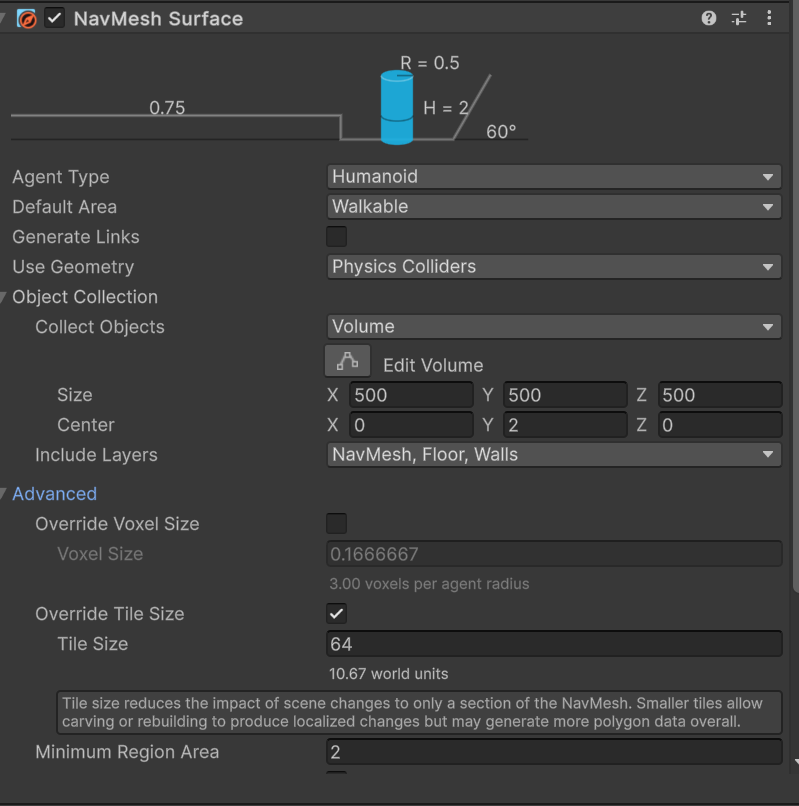The width and height of the screenshot is (799, 806).
Task: Click into the Size X field showing 500
Action: (x=410, y=394)
